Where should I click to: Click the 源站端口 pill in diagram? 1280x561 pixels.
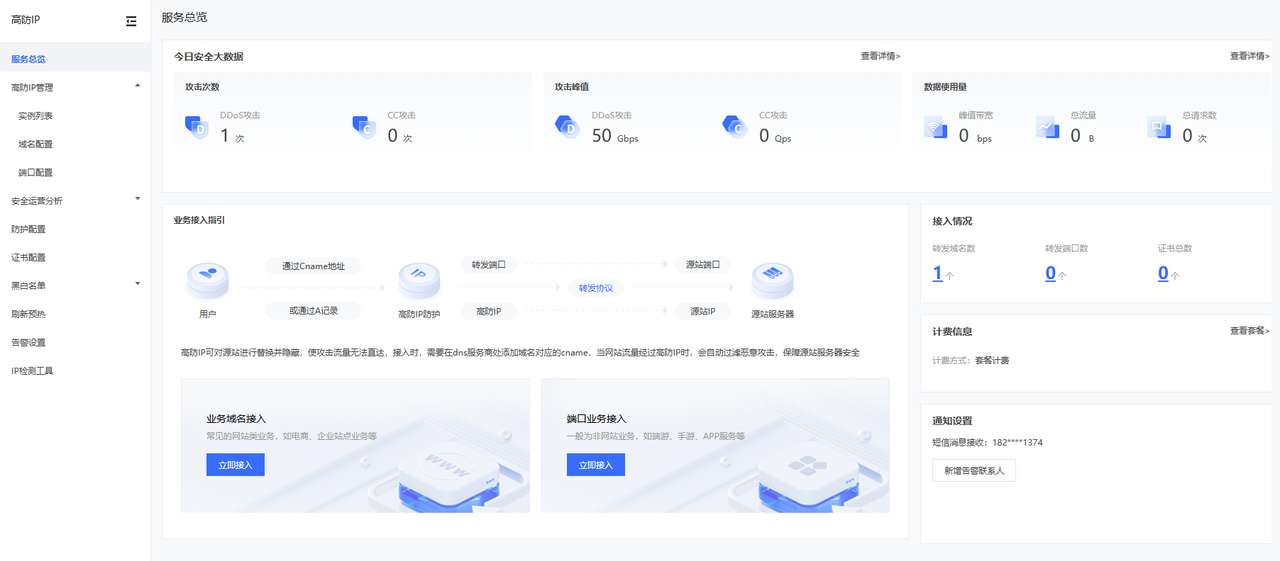703,265
